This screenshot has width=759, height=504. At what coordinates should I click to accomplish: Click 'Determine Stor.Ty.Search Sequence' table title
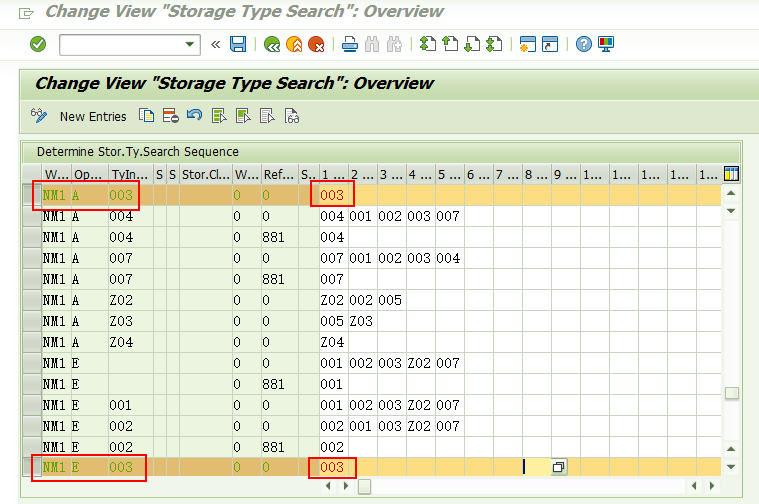coord(138,152)
